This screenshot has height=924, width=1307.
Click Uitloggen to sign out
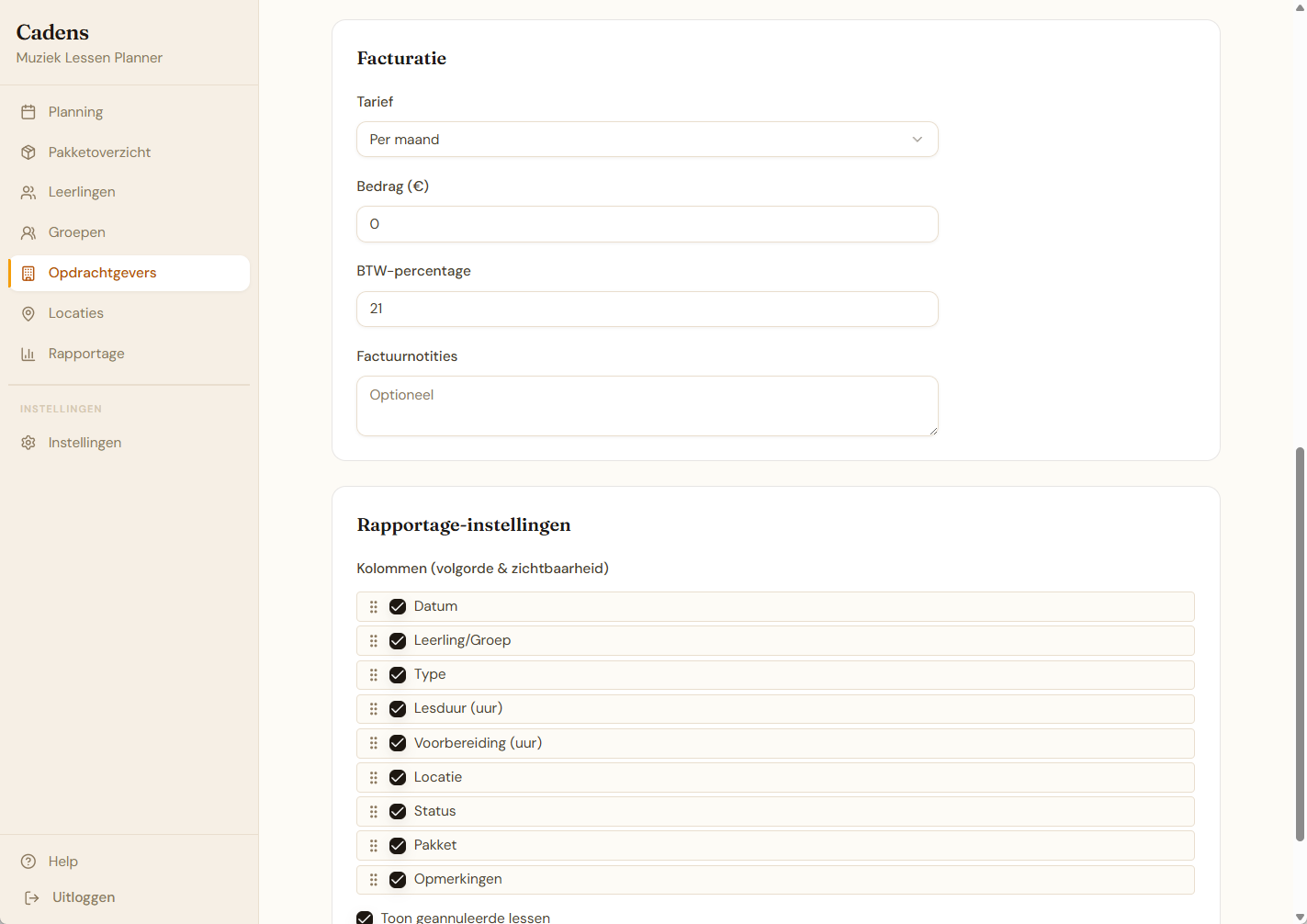pos(83,897)
